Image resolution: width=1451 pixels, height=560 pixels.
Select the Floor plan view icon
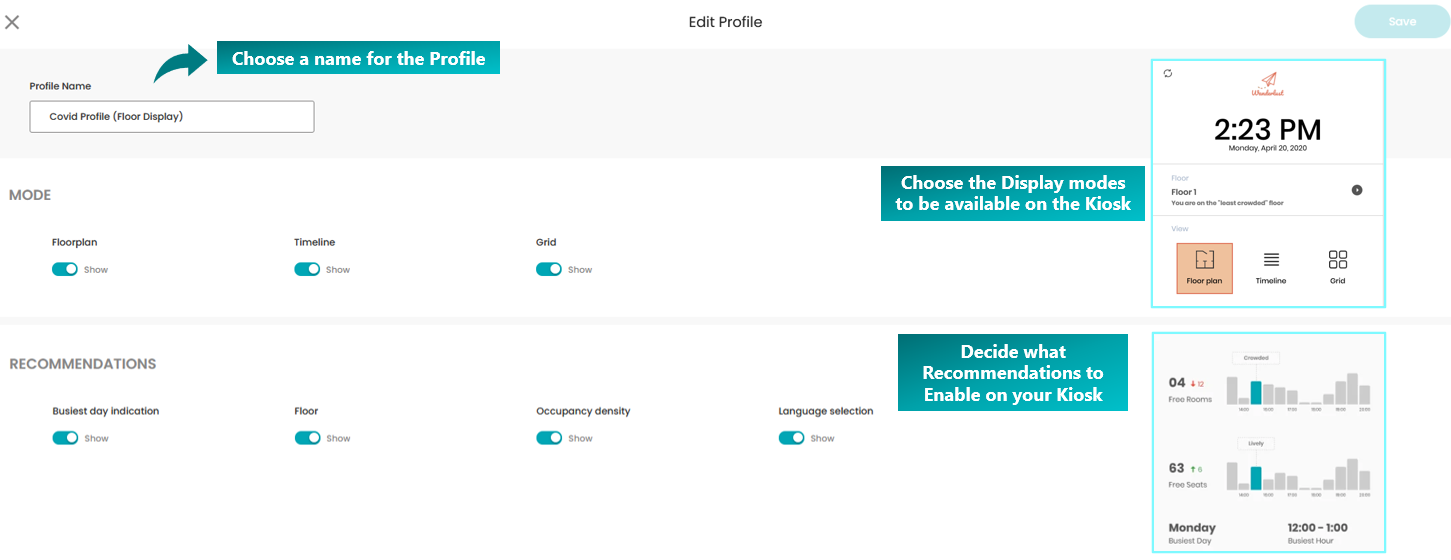(1204, 268)
